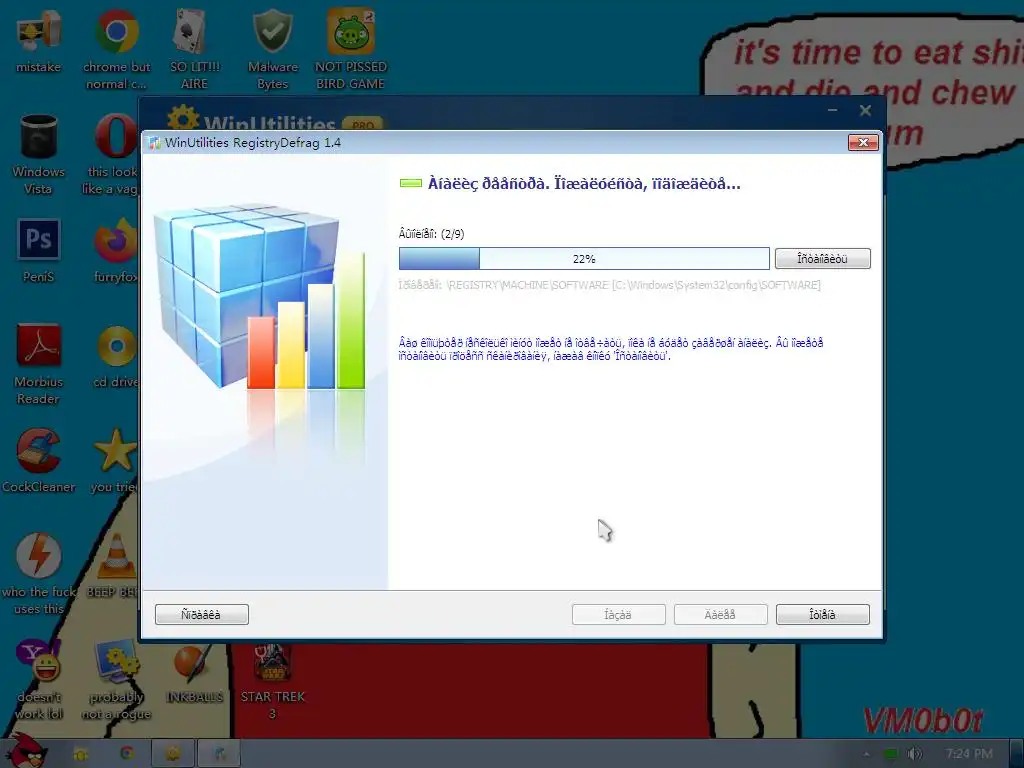The width and height of the screenshot is (1024, 768).
Task: Click the green status indicator beside the heading
Action: 411,184
